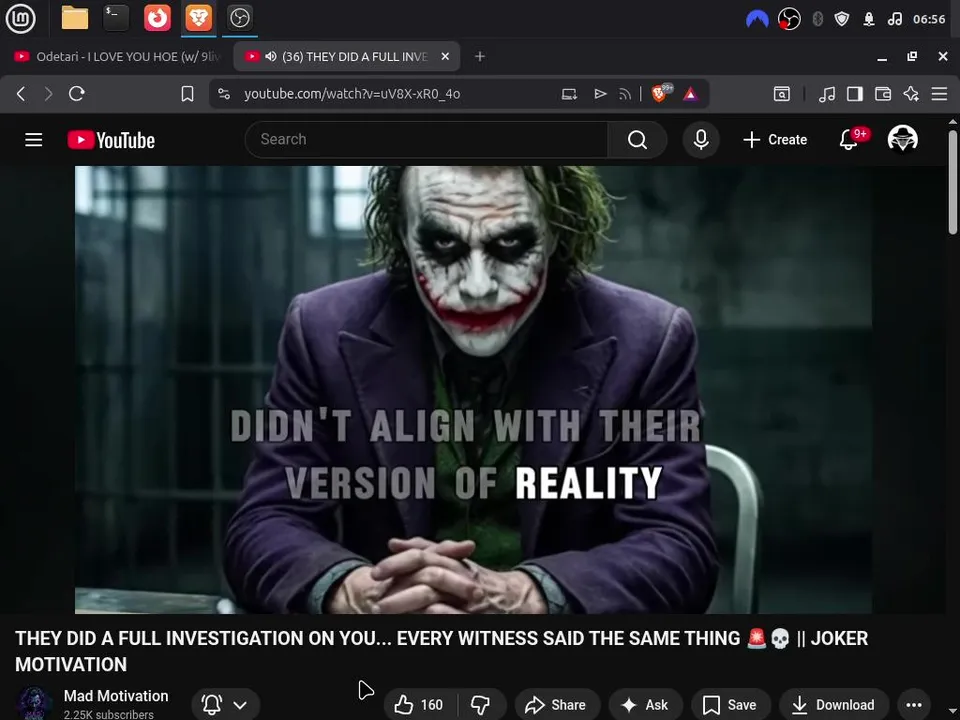Like the video with 160 likes
960x720 pixels.
pos(418,705)
